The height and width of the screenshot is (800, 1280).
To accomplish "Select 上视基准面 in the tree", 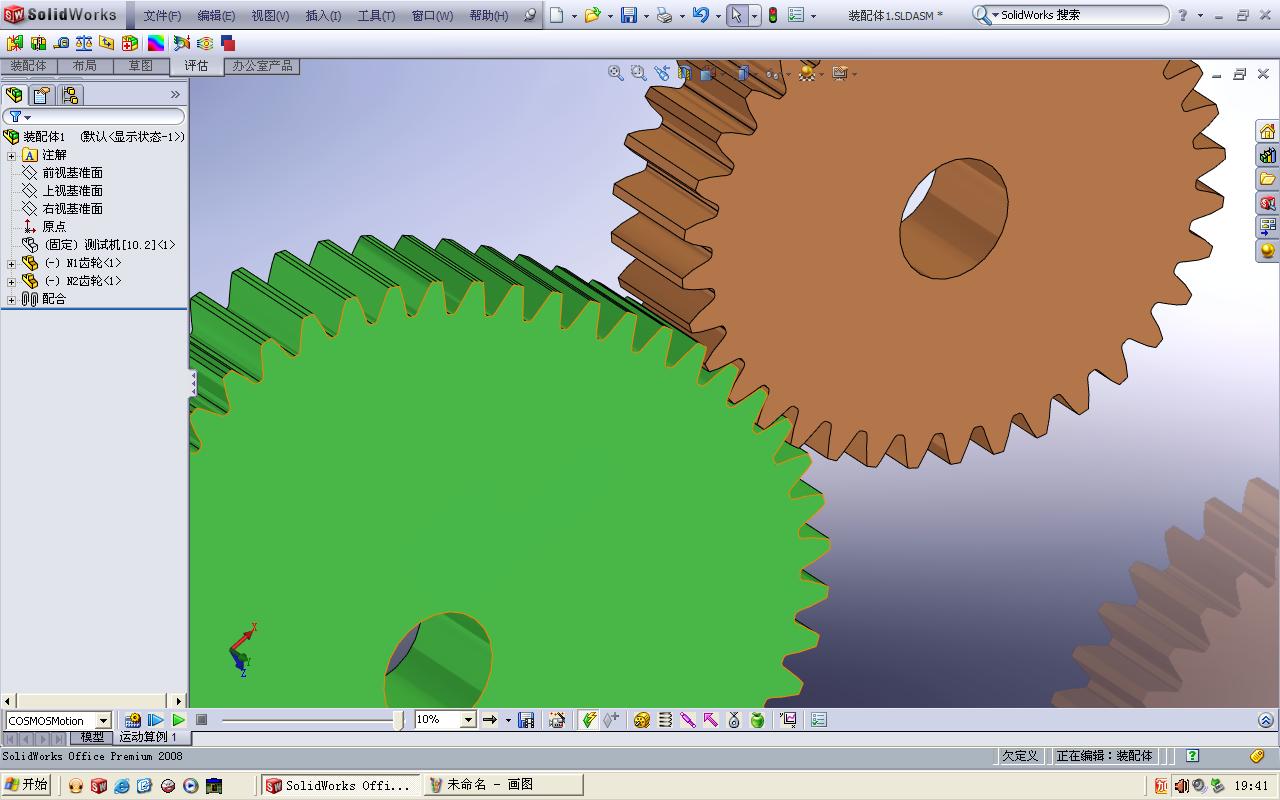I will pyautogui.click(x=72, y=191).
